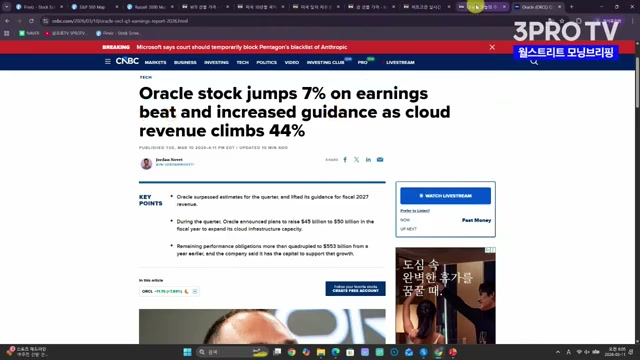The height and width of the screenshot is (360, 640).
Task: Open the apps grid in bookmarks bar
Action: point(7,33)
